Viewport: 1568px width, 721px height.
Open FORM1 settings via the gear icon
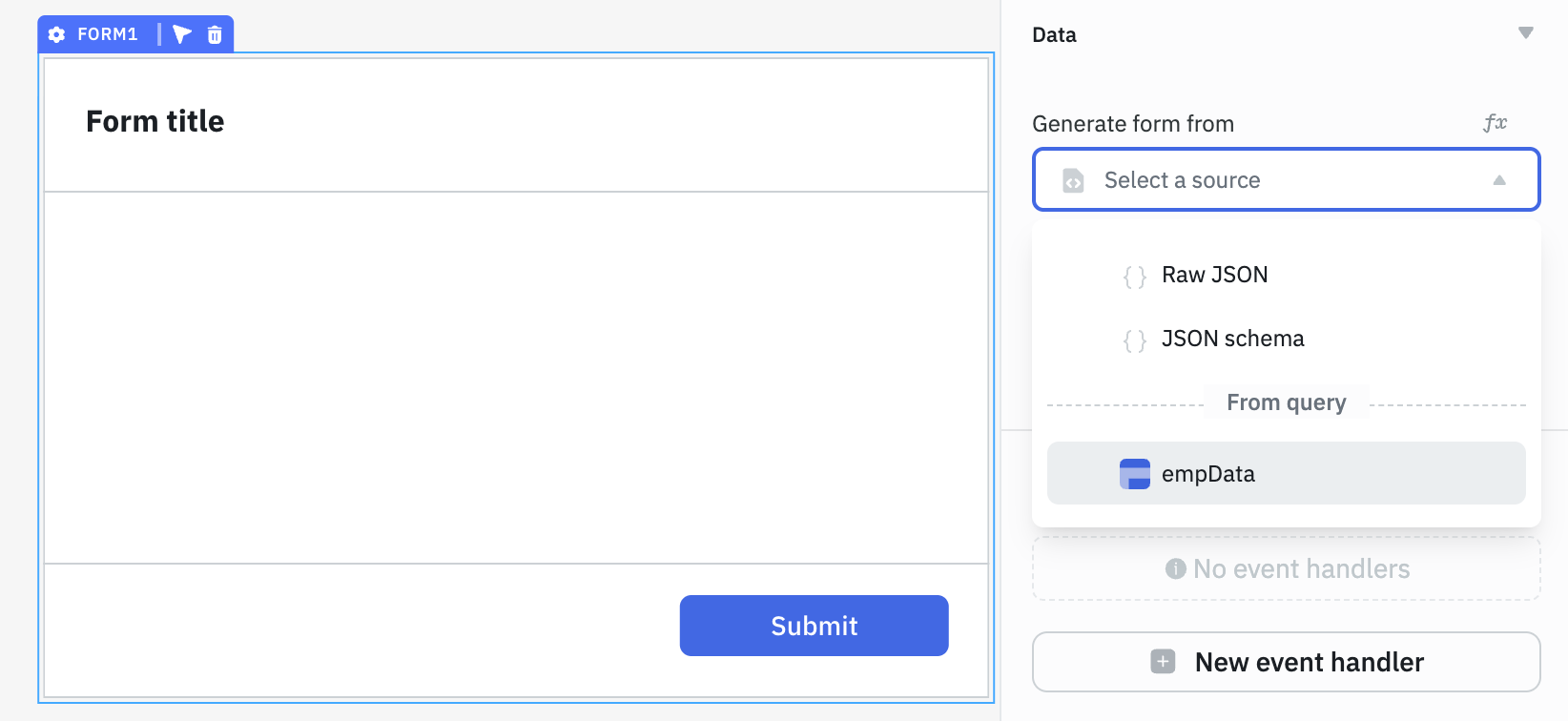click(x=57, y=34)
